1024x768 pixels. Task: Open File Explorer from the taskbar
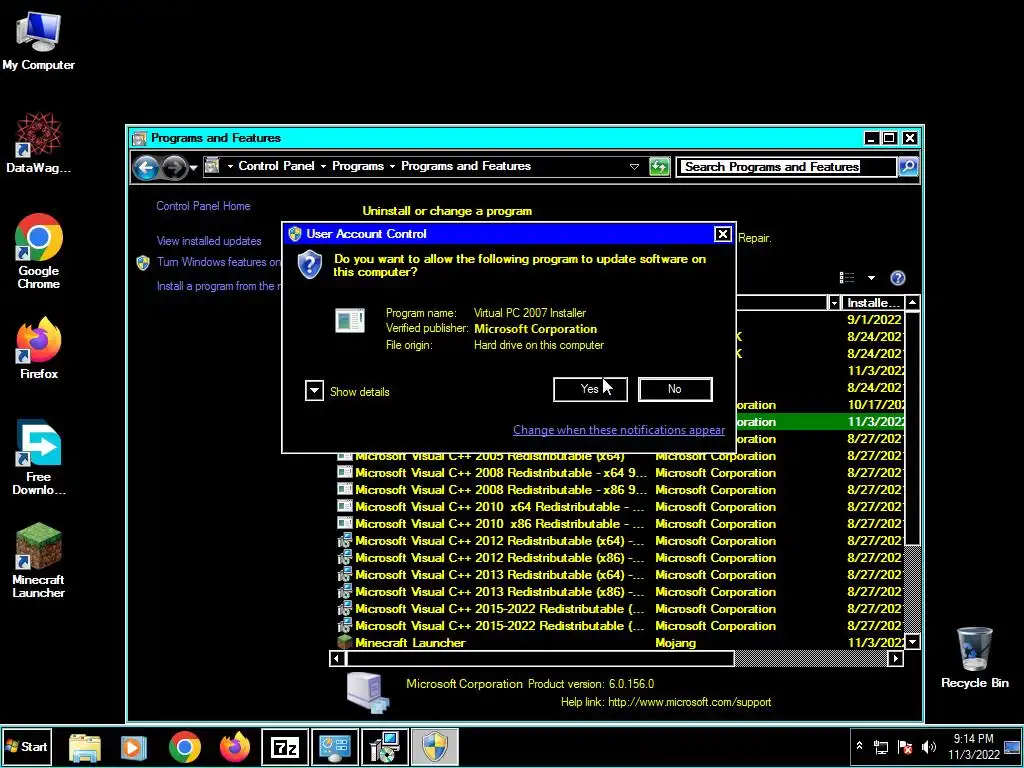[x=85, y=748]
